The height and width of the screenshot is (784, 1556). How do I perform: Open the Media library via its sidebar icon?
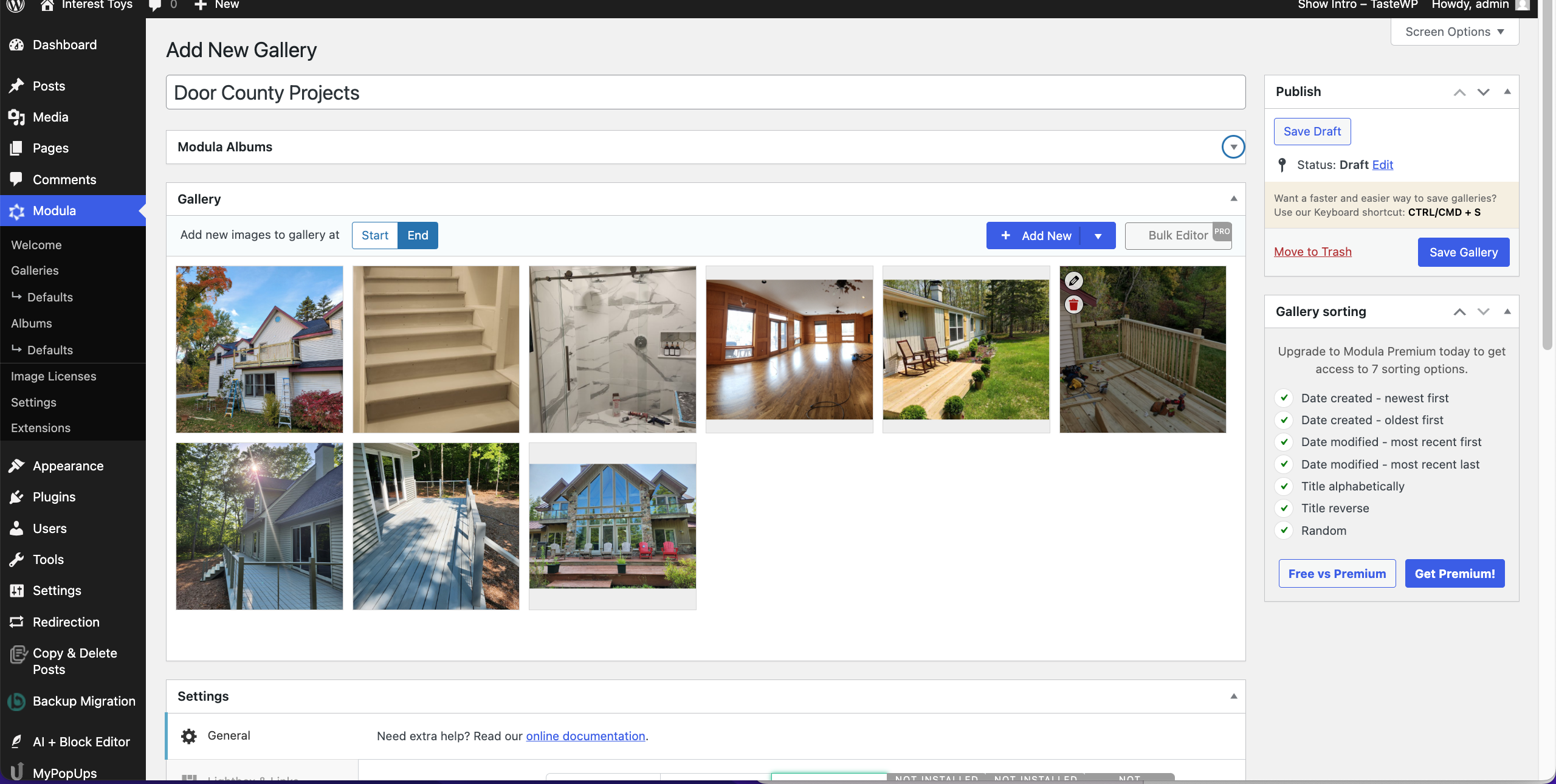pos(16,117)
